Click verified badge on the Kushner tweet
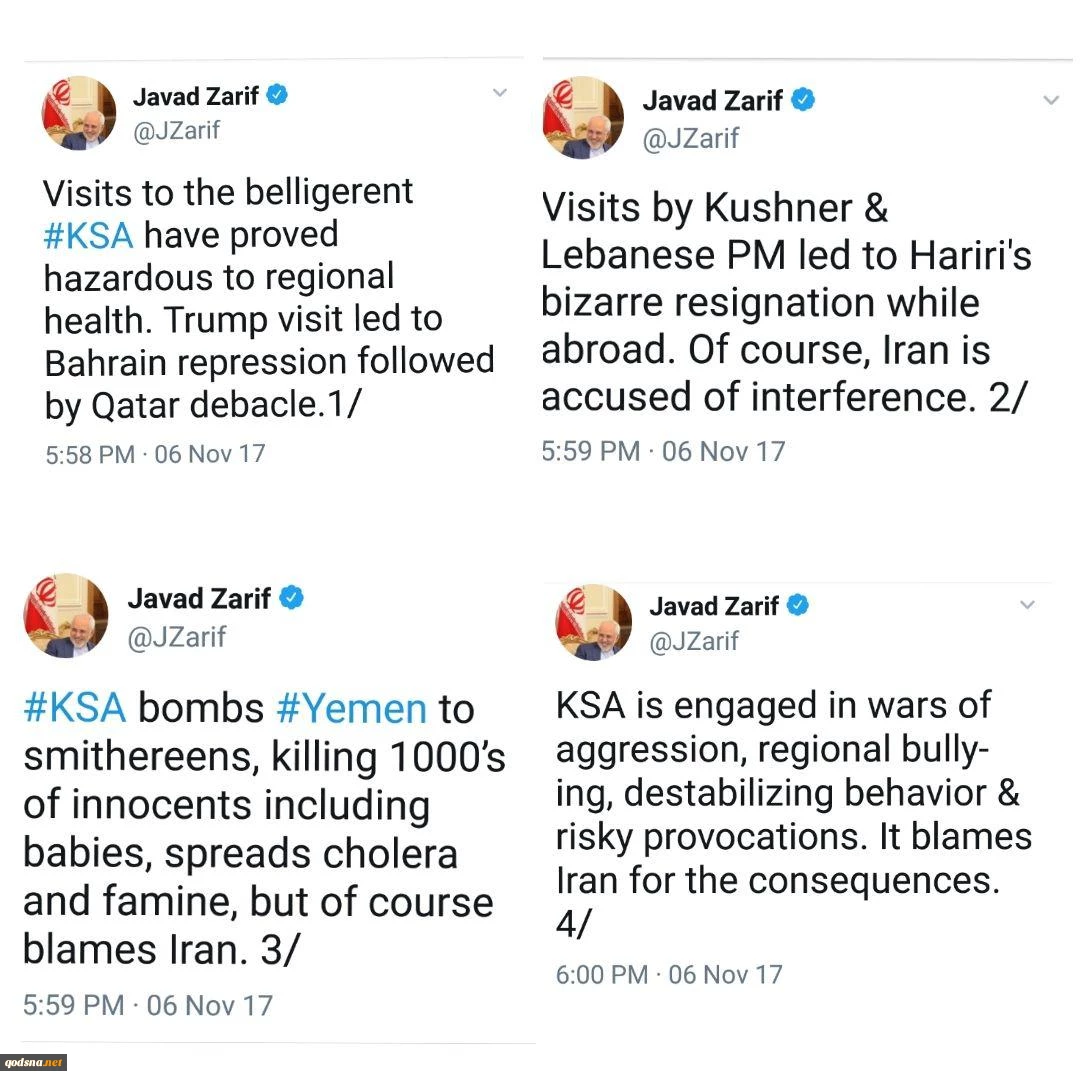 point(802,100)
